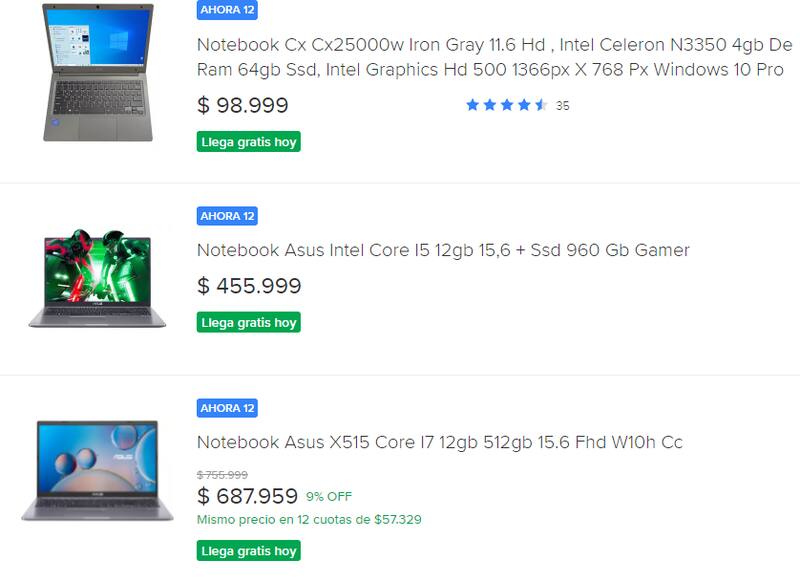Click the 9% OFF discount label
Viewport: 800px width, 582px height.
tap(329, 497)
